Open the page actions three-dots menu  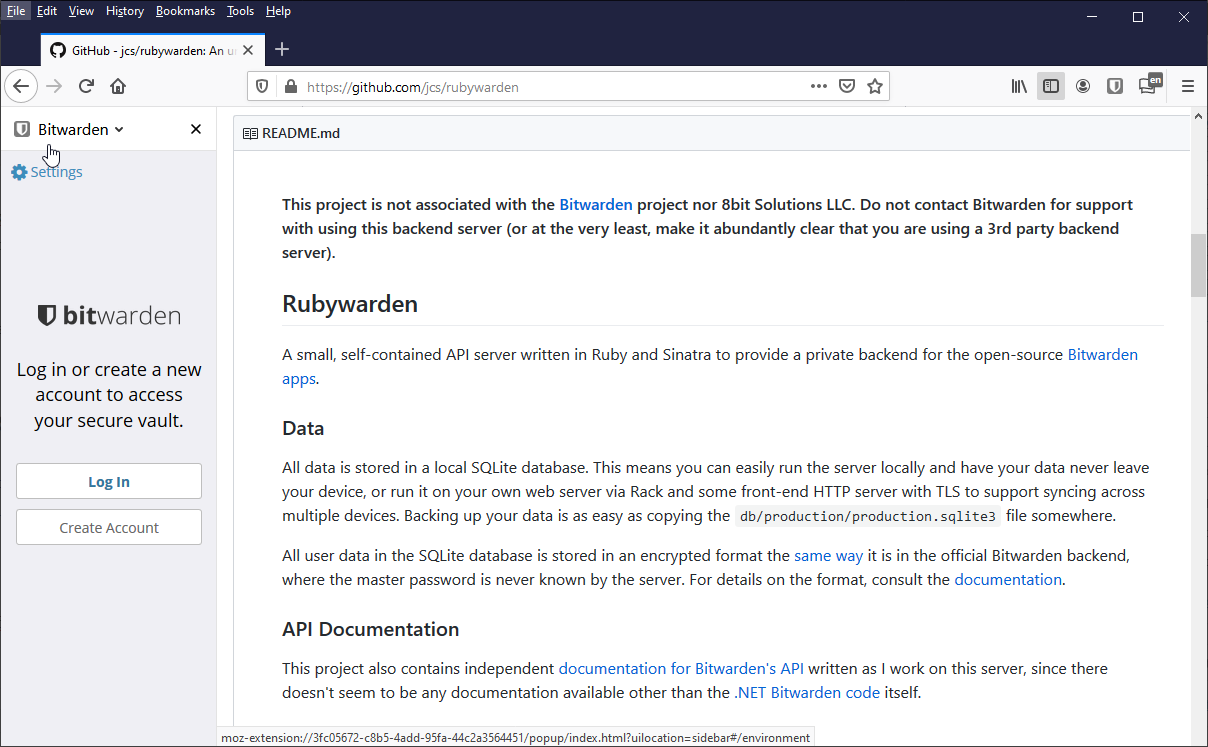(819, 86)
